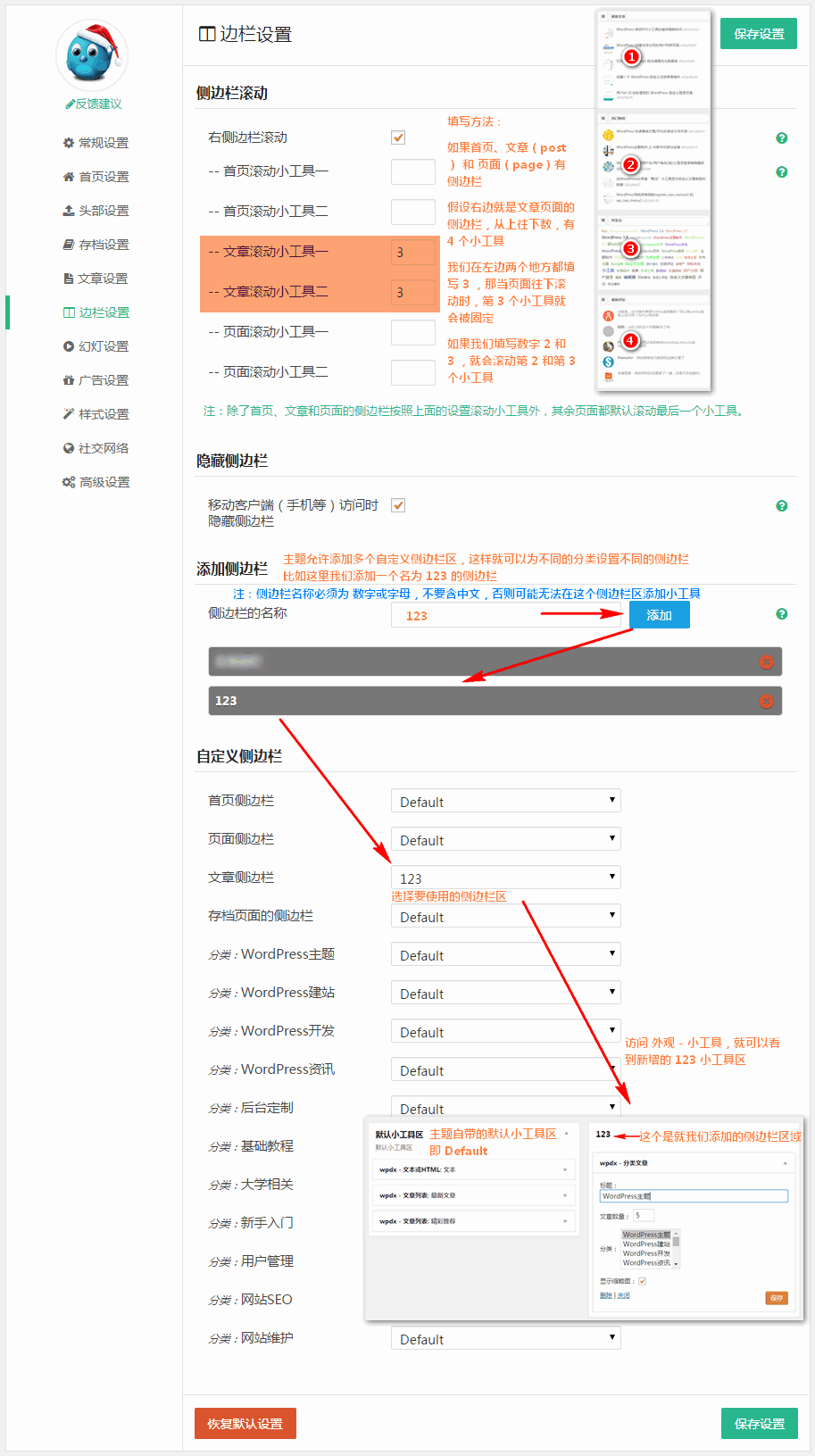Click the blue bird avatar with Santa hat

(x=92, y=55)
